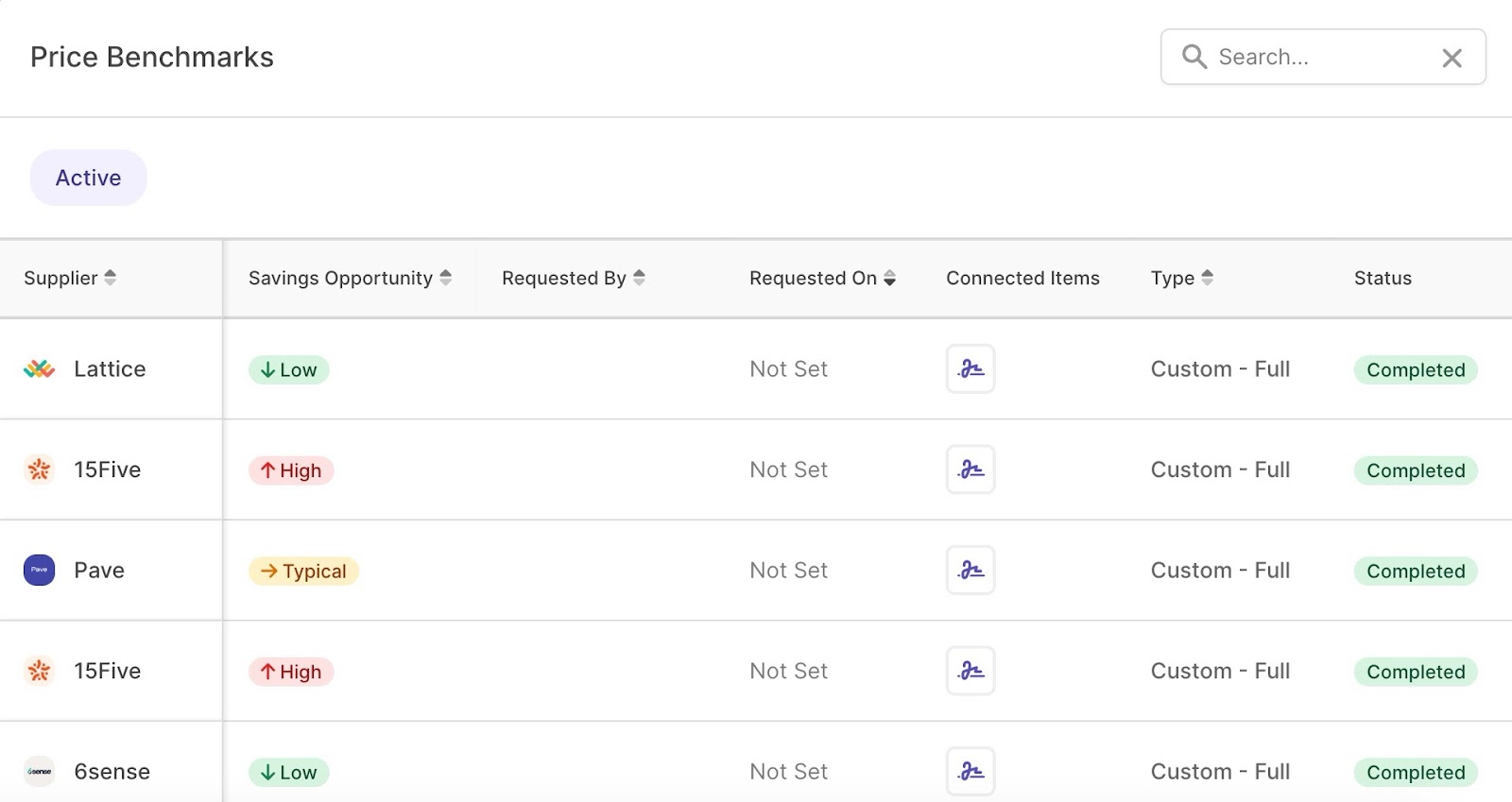Open the Lattice row's connected contract icon
Screen dimensions: 1512x802
[x=971, y=368]
